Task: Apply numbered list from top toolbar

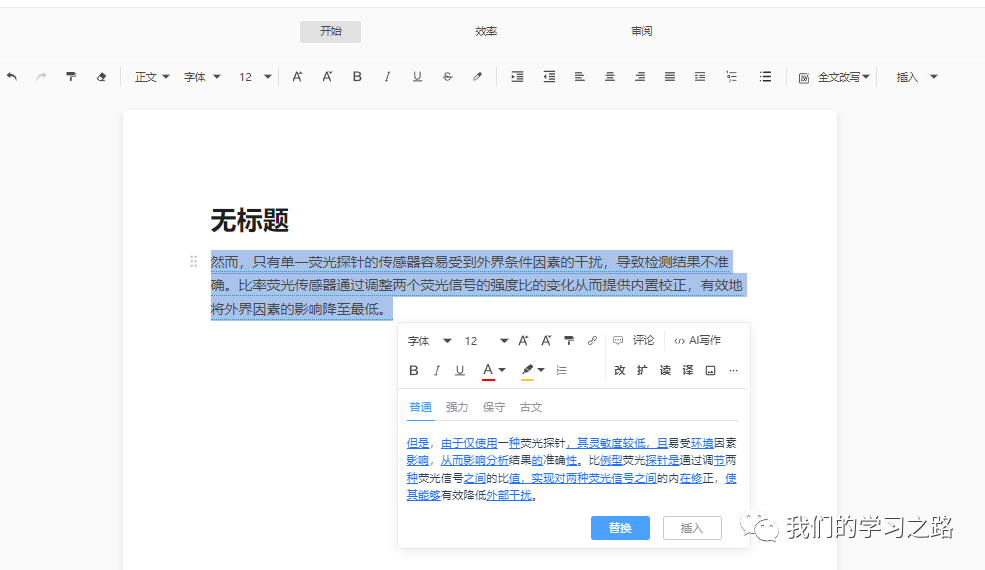Action: click(731, 77)
